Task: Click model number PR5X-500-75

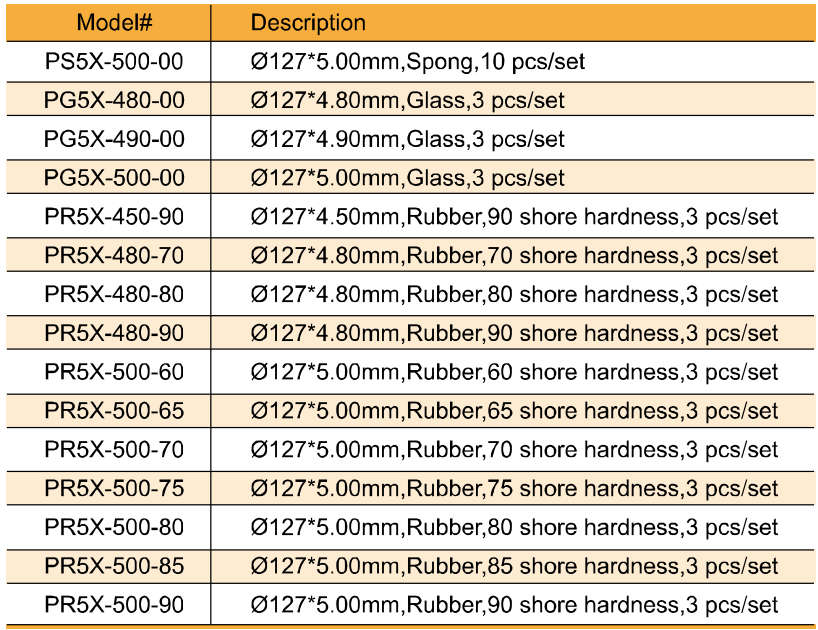Action: point(114,488)
